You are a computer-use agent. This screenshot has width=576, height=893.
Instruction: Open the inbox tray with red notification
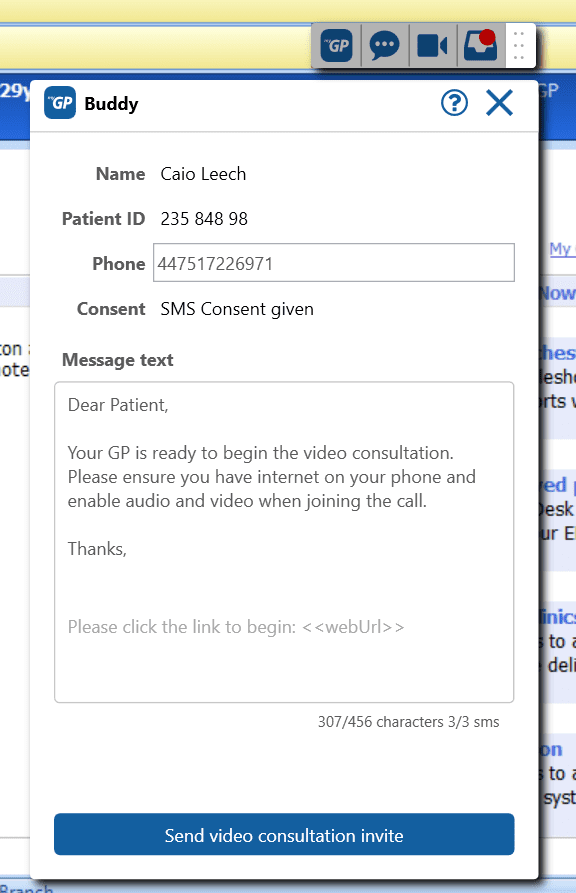point(480,46)
